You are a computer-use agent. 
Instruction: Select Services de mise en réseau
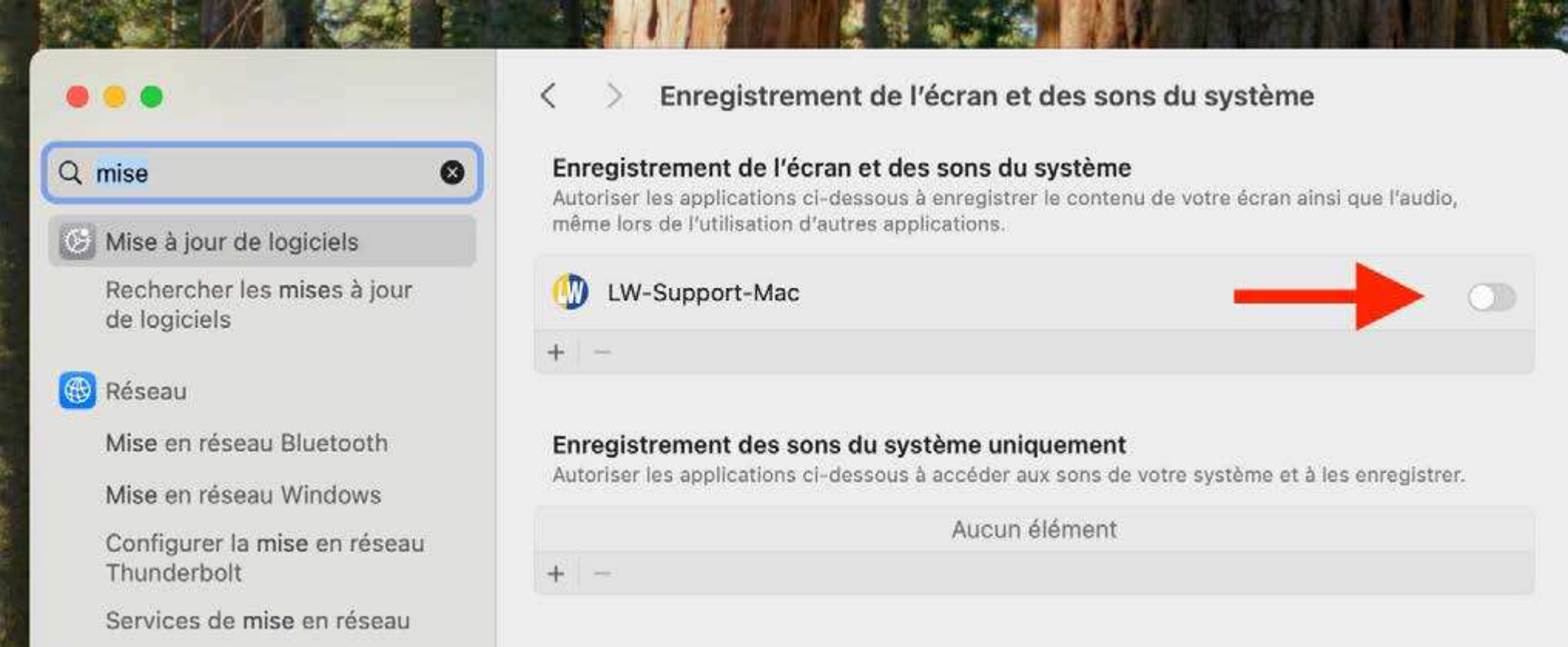[x=257, y=621]
